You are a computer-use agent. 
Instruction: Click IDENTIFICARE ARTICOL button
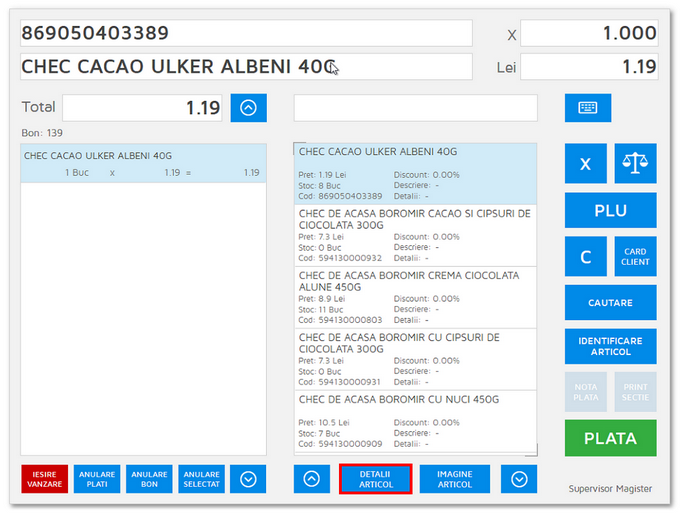coord(610,346)
